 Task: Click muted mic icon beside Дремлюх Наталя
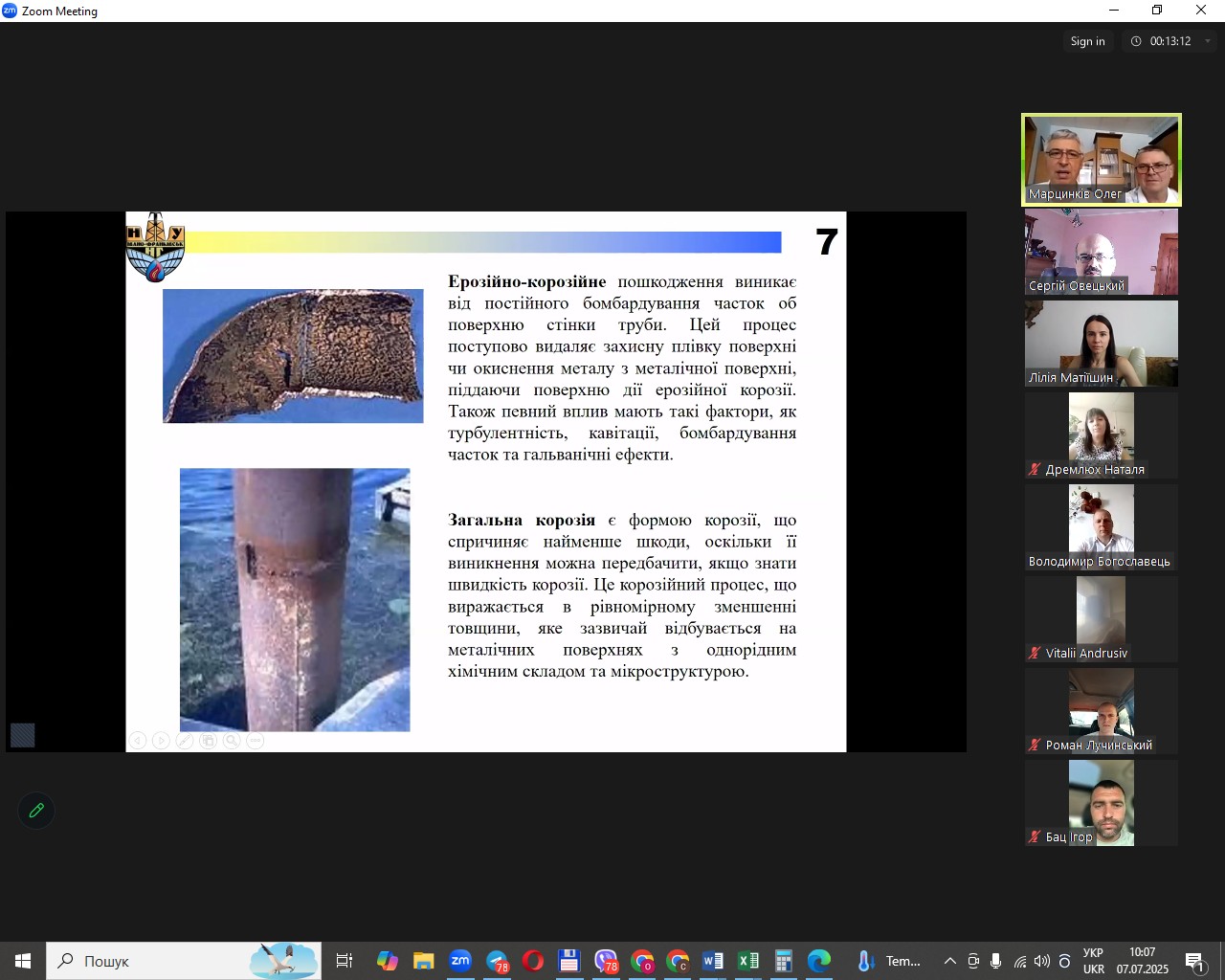(1035, 469)
